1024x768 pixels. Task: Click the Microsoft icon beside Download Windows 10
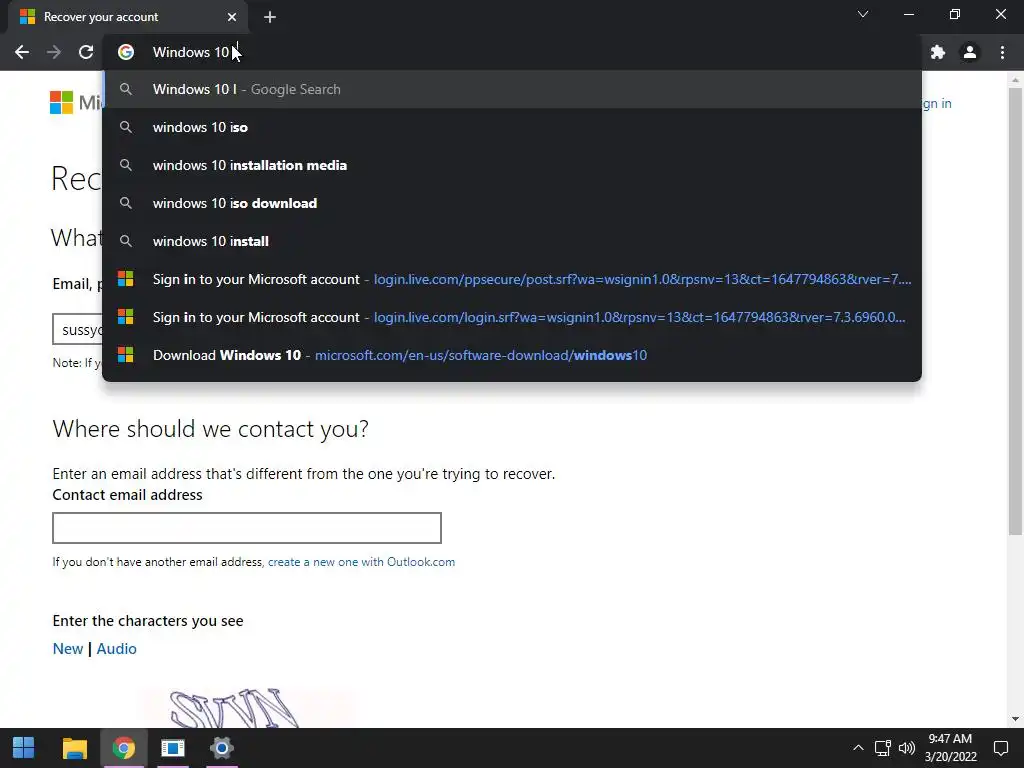click(125, 355)
